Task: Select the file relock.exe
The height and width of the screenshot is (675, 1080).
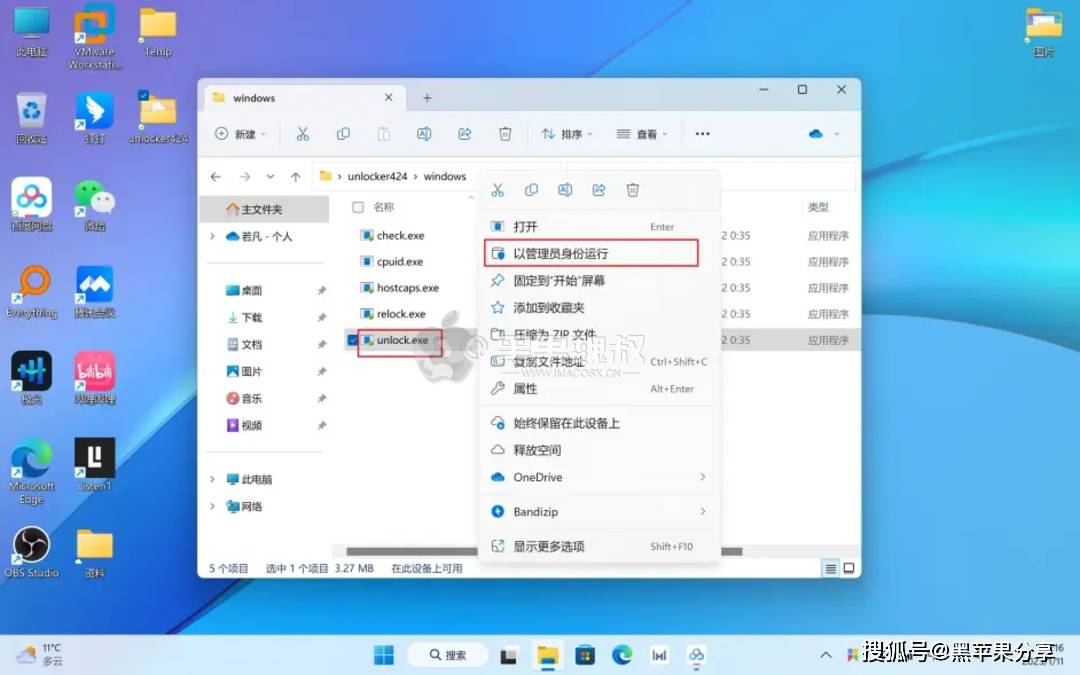Action: (401, 314)
